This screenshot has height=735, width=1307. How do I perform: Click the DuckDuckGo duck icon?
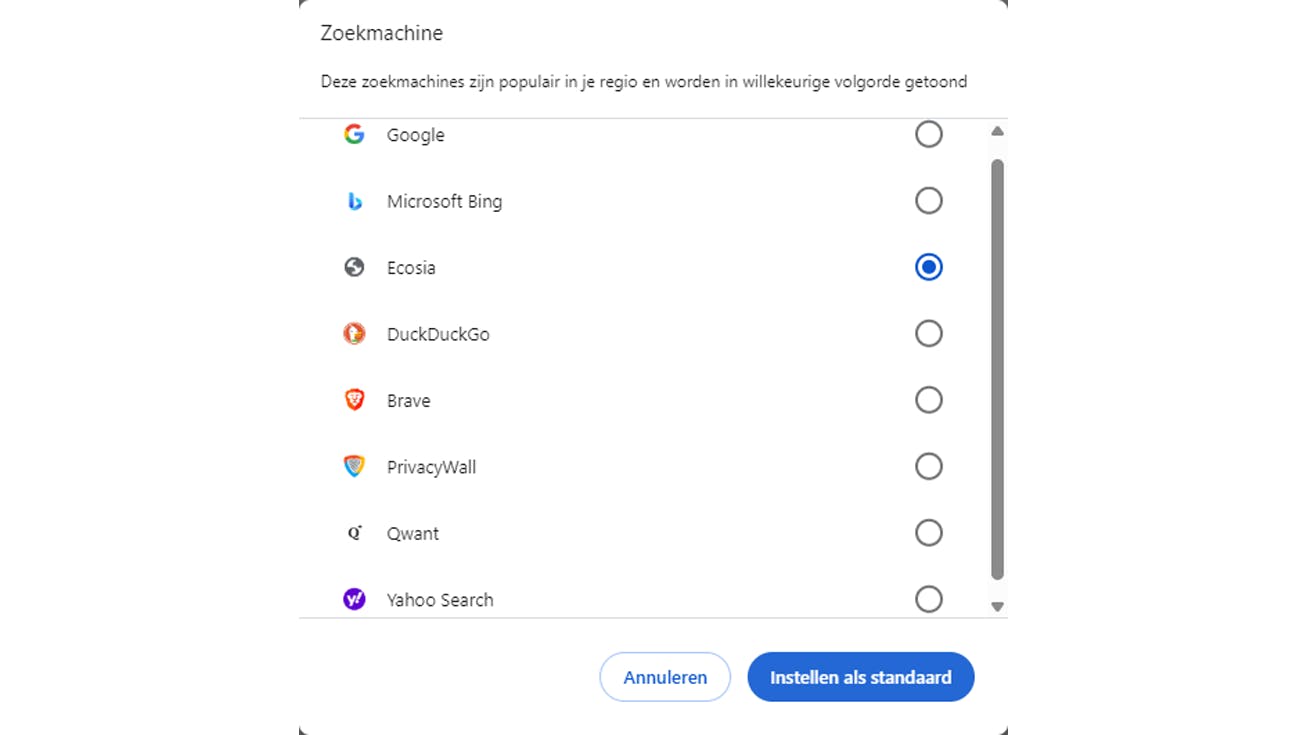(x=354, y=333)
